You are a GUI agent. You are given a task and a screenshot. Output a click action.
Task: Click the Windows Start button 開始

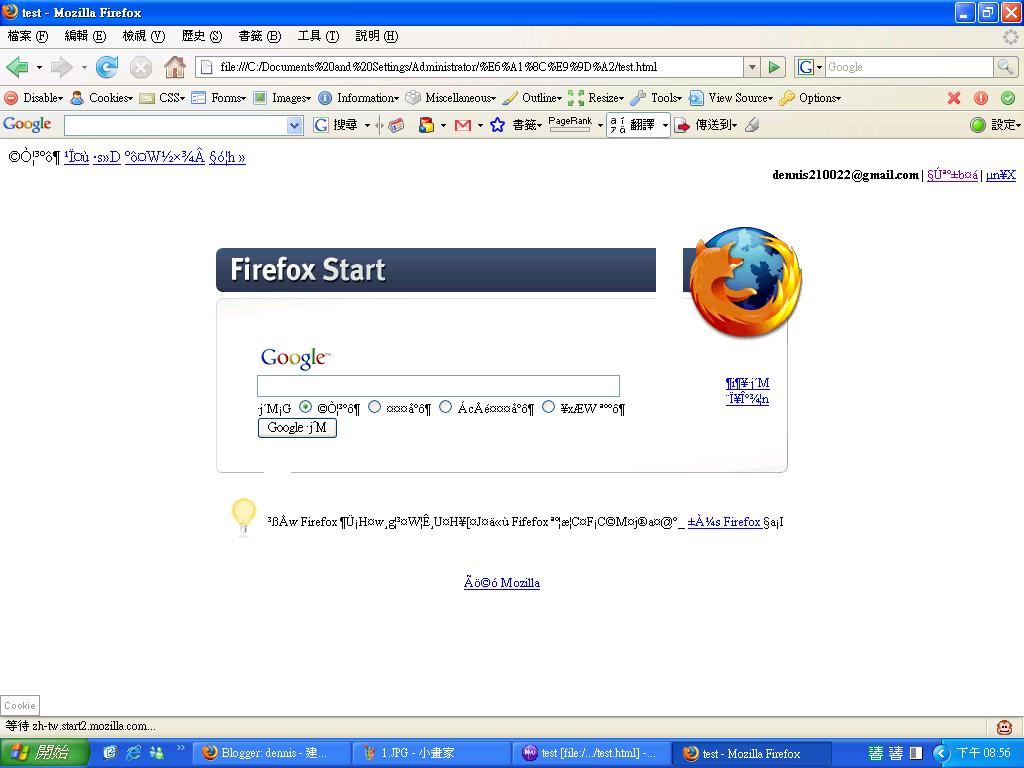click(44, 752)
